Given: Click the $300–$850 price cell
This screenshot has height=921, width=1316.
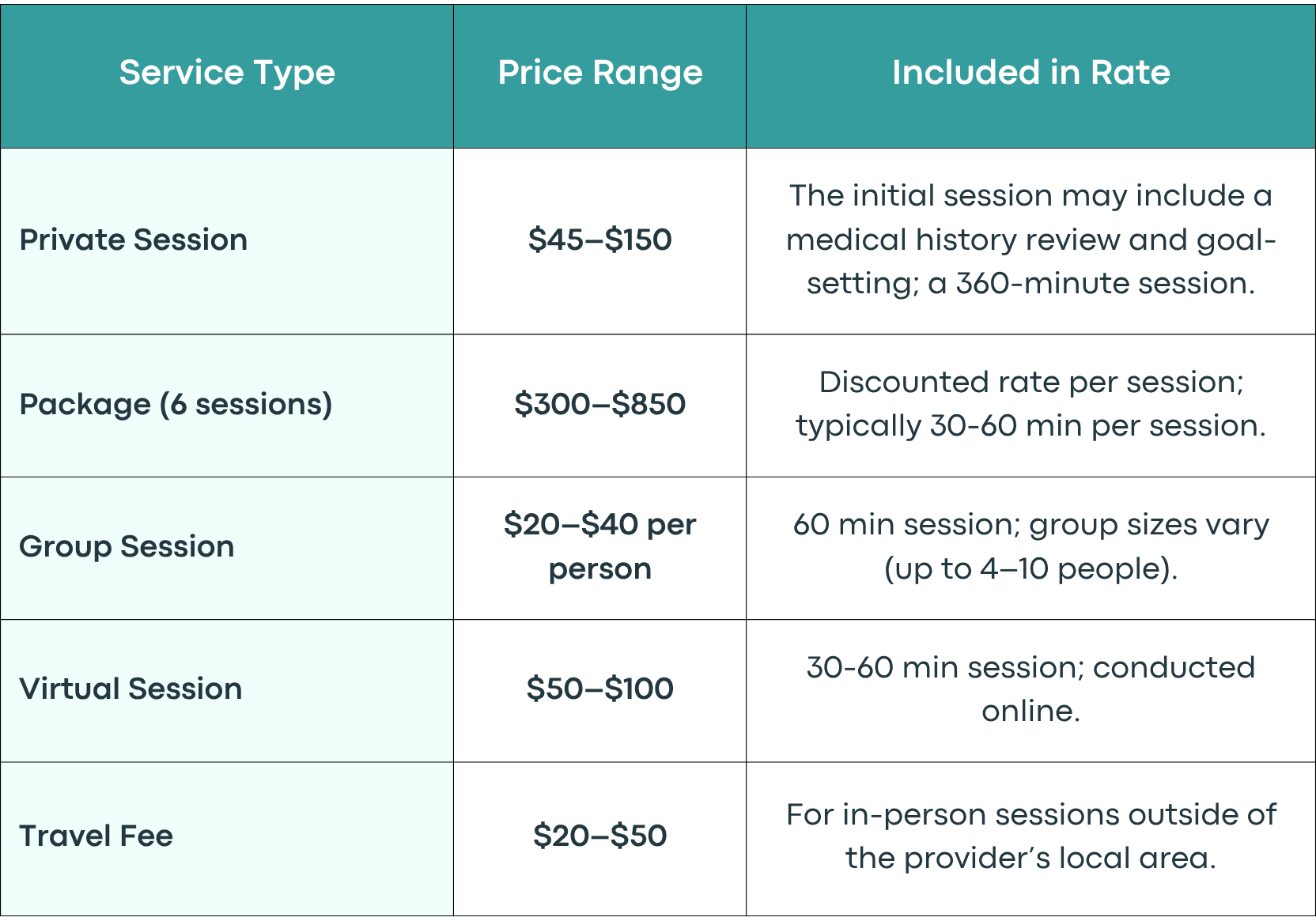Looking at the screenshot, I should tap(599, 404).
